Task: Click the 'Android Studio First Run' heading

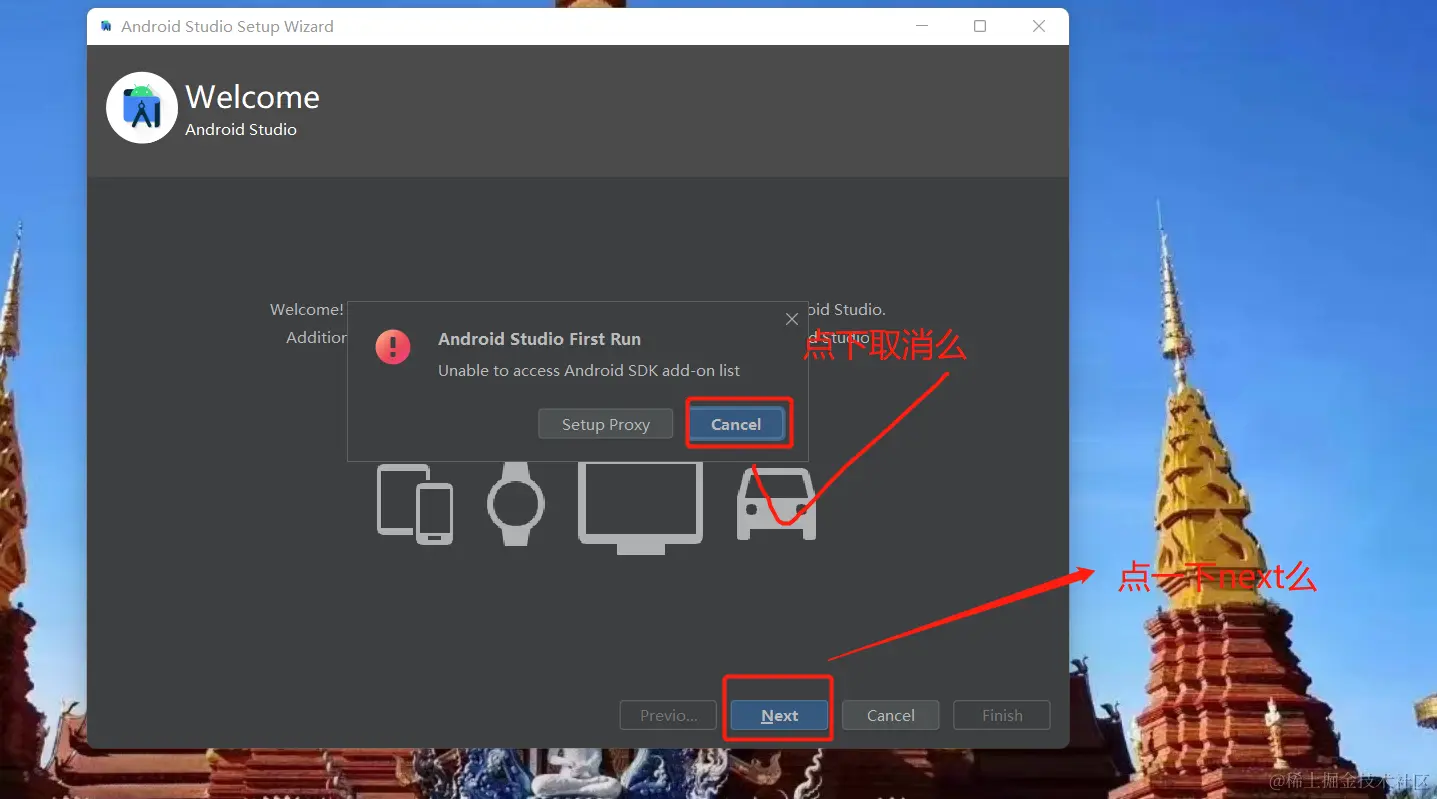Action: (x=539, y=339)
